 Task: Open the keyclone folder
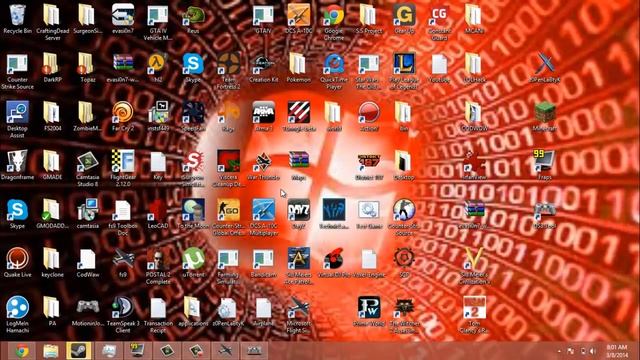click(52, 262)
